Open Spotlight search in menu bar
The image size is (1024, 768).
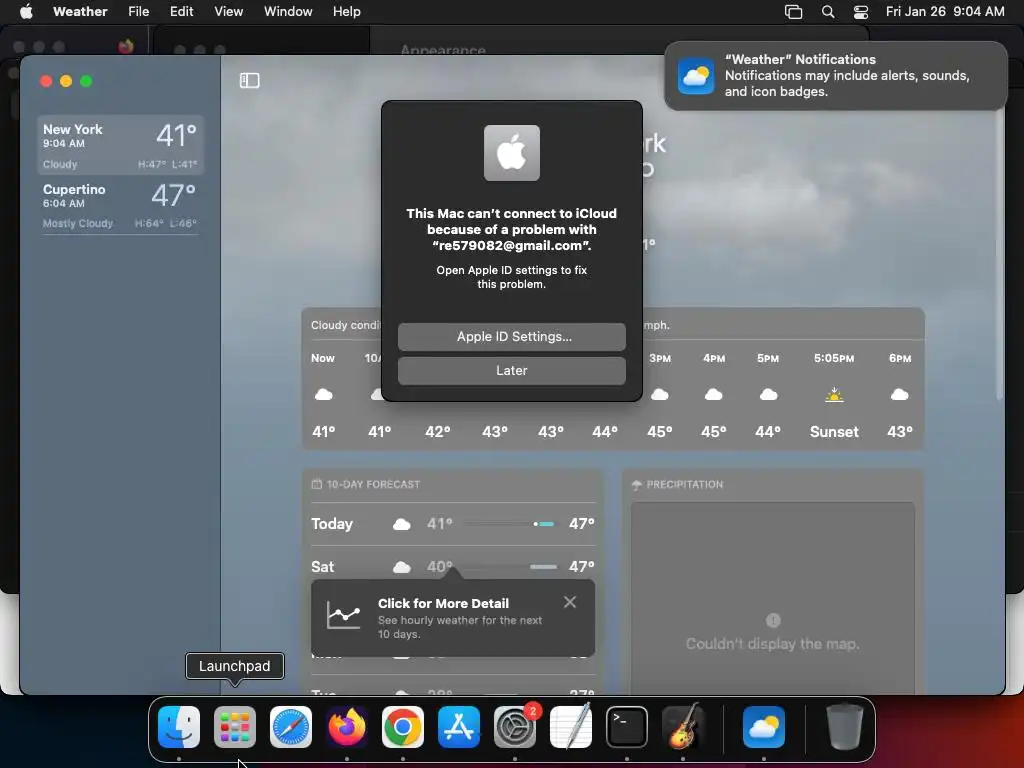pyautogui.click(x=828, y=12)
